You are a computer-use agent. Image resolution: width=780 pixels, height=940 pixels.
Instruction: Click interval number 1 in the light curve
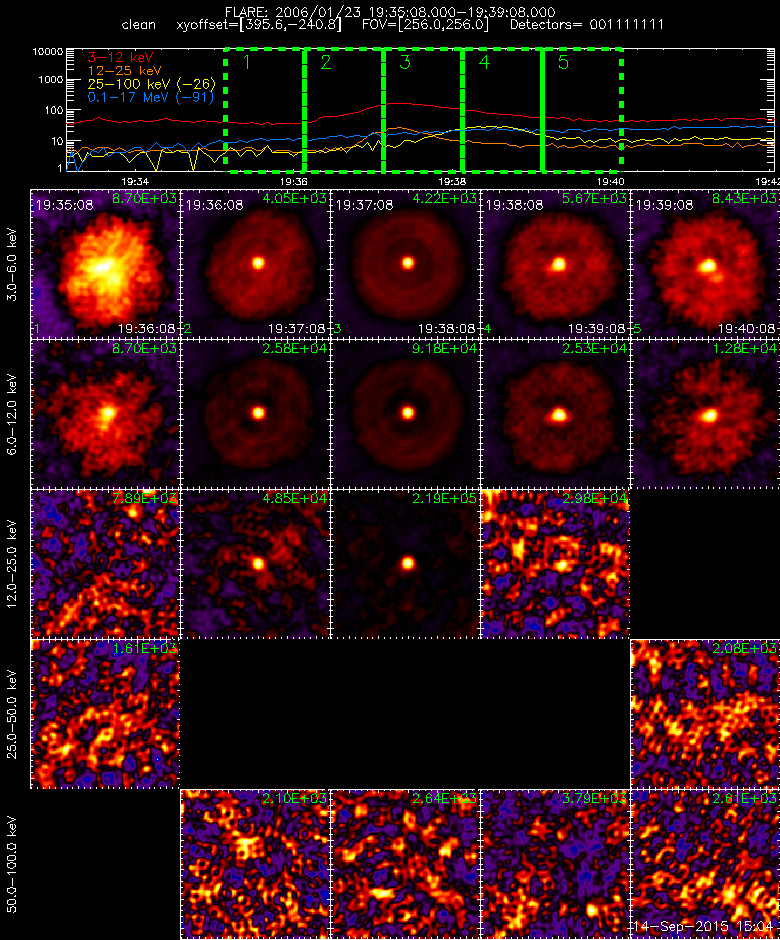click(x=246, y=62)
